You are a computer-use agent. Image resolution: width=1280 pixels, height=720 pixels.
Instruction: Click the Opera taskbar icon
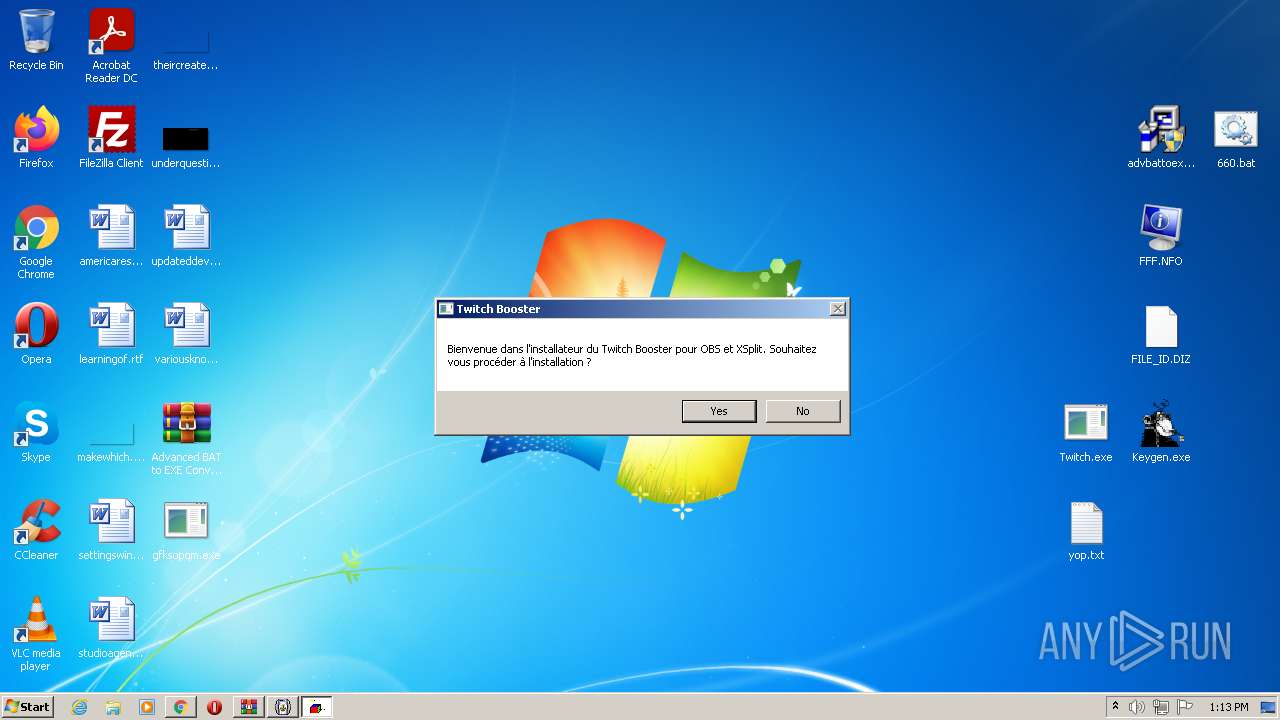tap(214, 707)
